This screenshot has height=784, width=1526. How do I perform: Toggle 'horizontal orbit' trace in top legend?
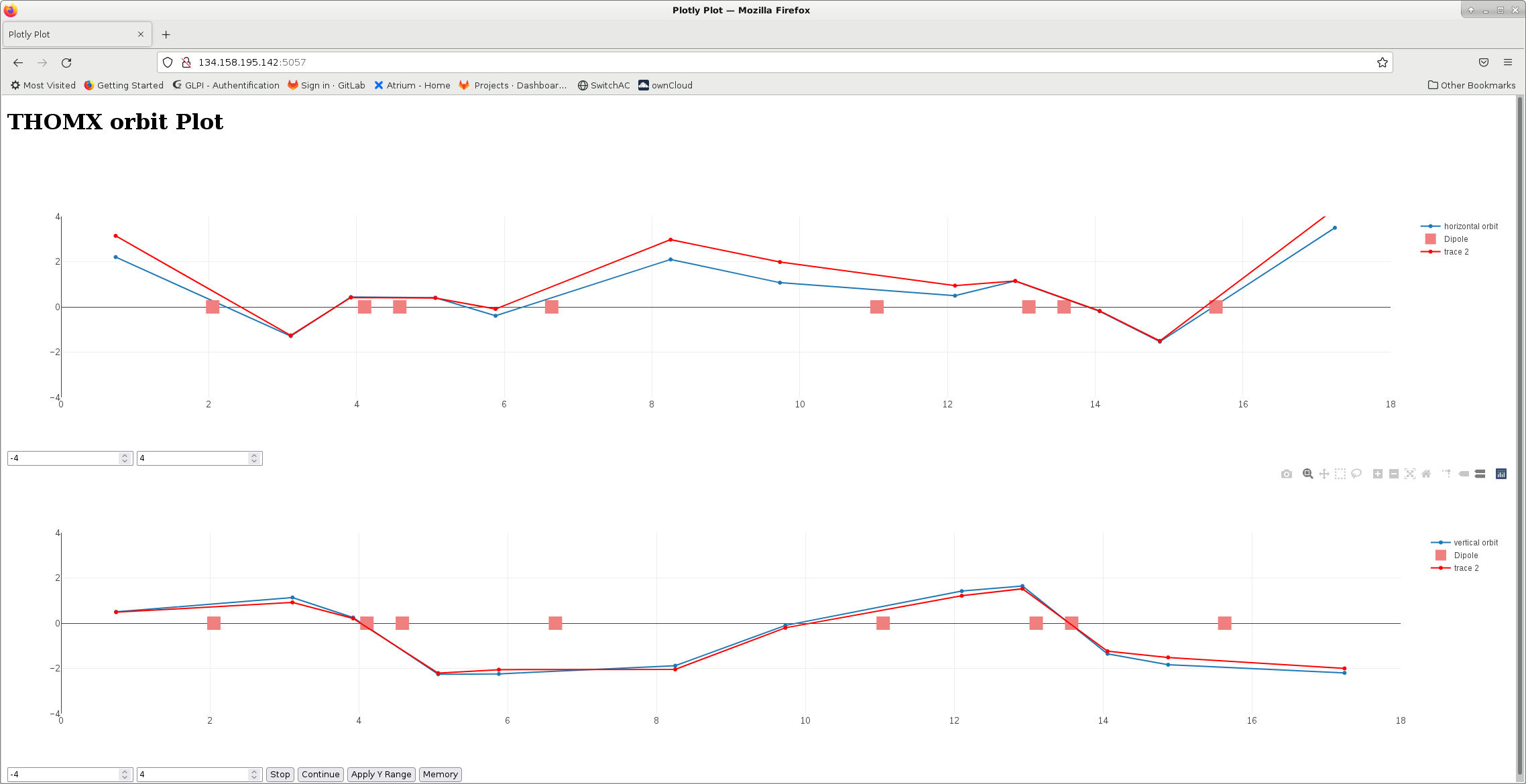[x=1470, y=226]
